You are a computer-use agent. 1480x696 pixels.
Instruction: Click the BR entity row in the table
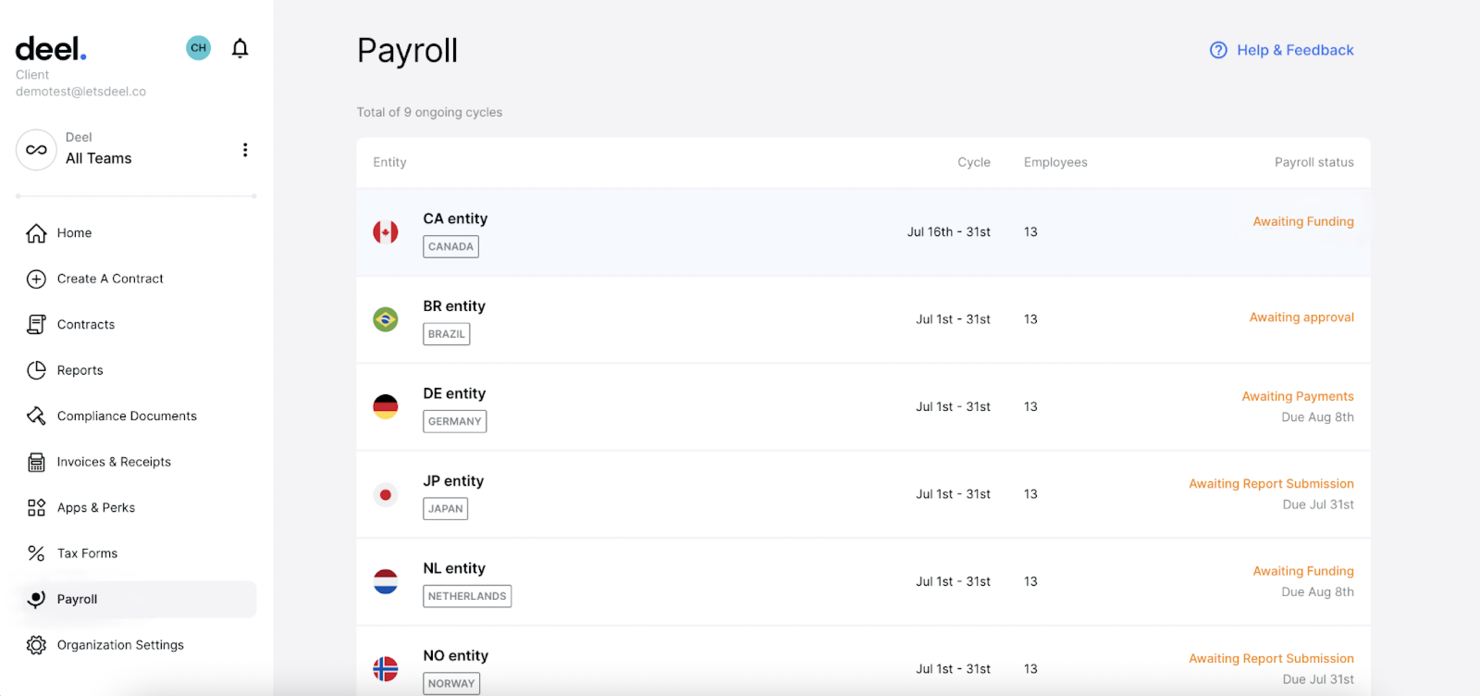coord(863,318)
